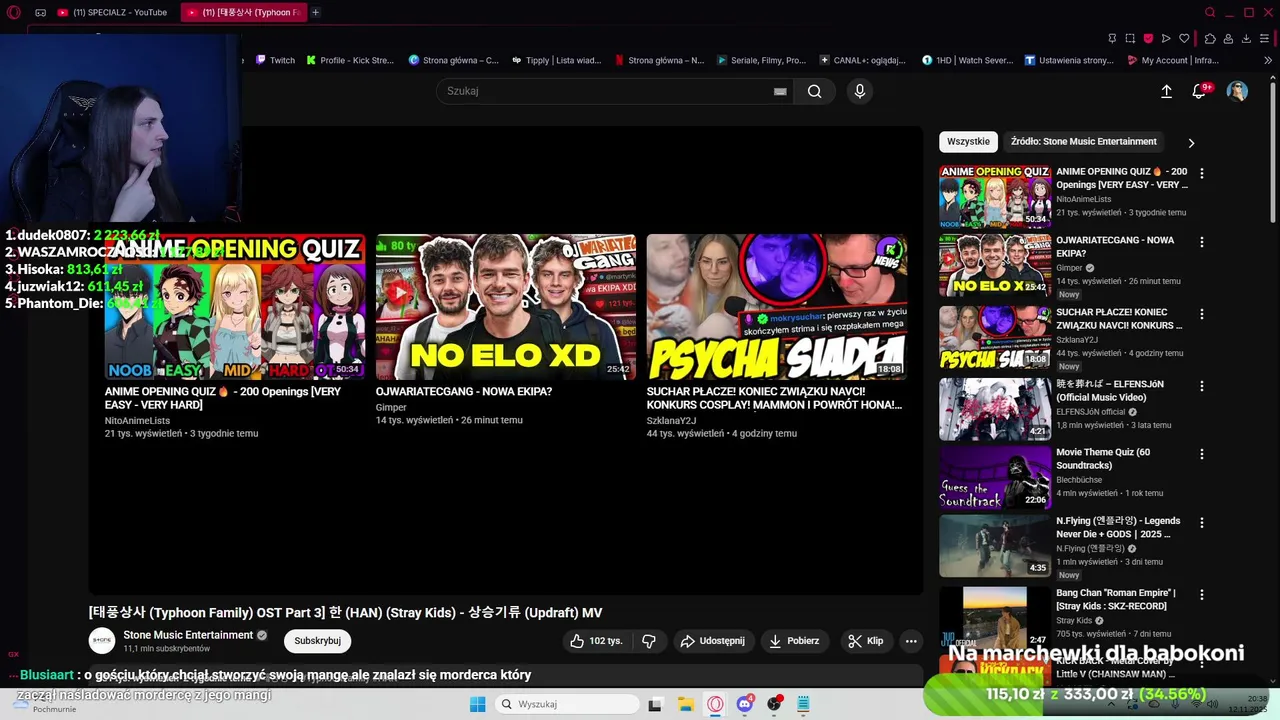Open PSYCHA SIADŁA end-screen video thumbnail
This screenshot has height=720, width=1280.
click(x=777, y=307)
